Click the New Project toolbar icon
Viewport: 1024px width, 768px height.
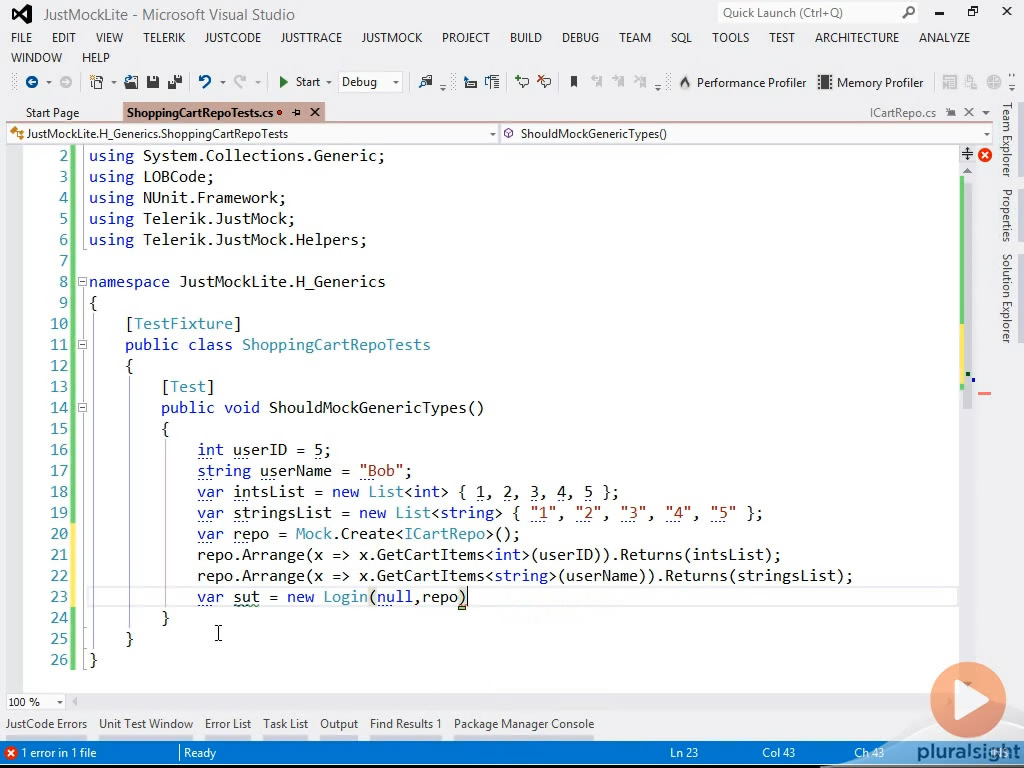96,82
